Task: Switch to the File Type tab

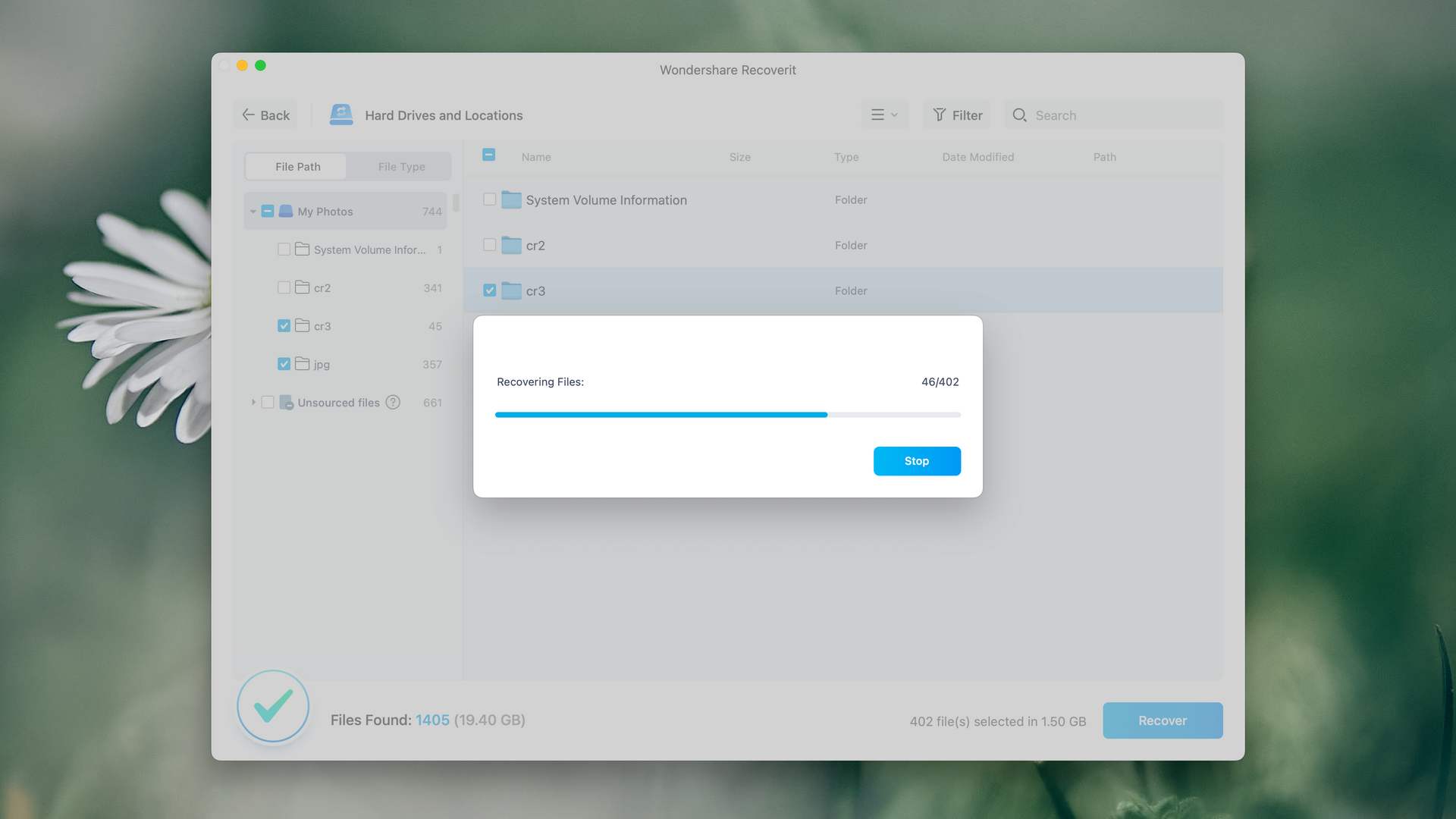Action: (x=401, y=167)
